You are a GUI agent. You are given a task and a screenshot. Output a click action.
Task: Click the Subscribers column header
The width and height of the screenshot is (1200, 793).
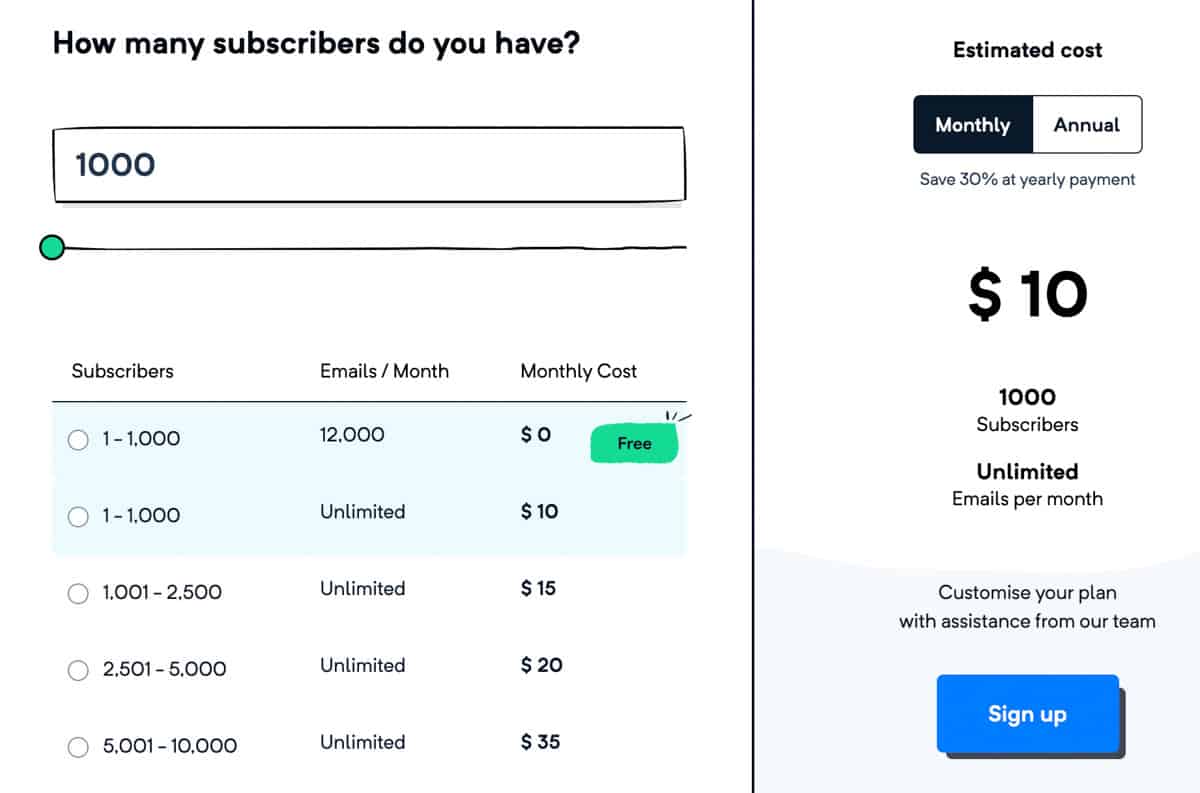[122, 371]
